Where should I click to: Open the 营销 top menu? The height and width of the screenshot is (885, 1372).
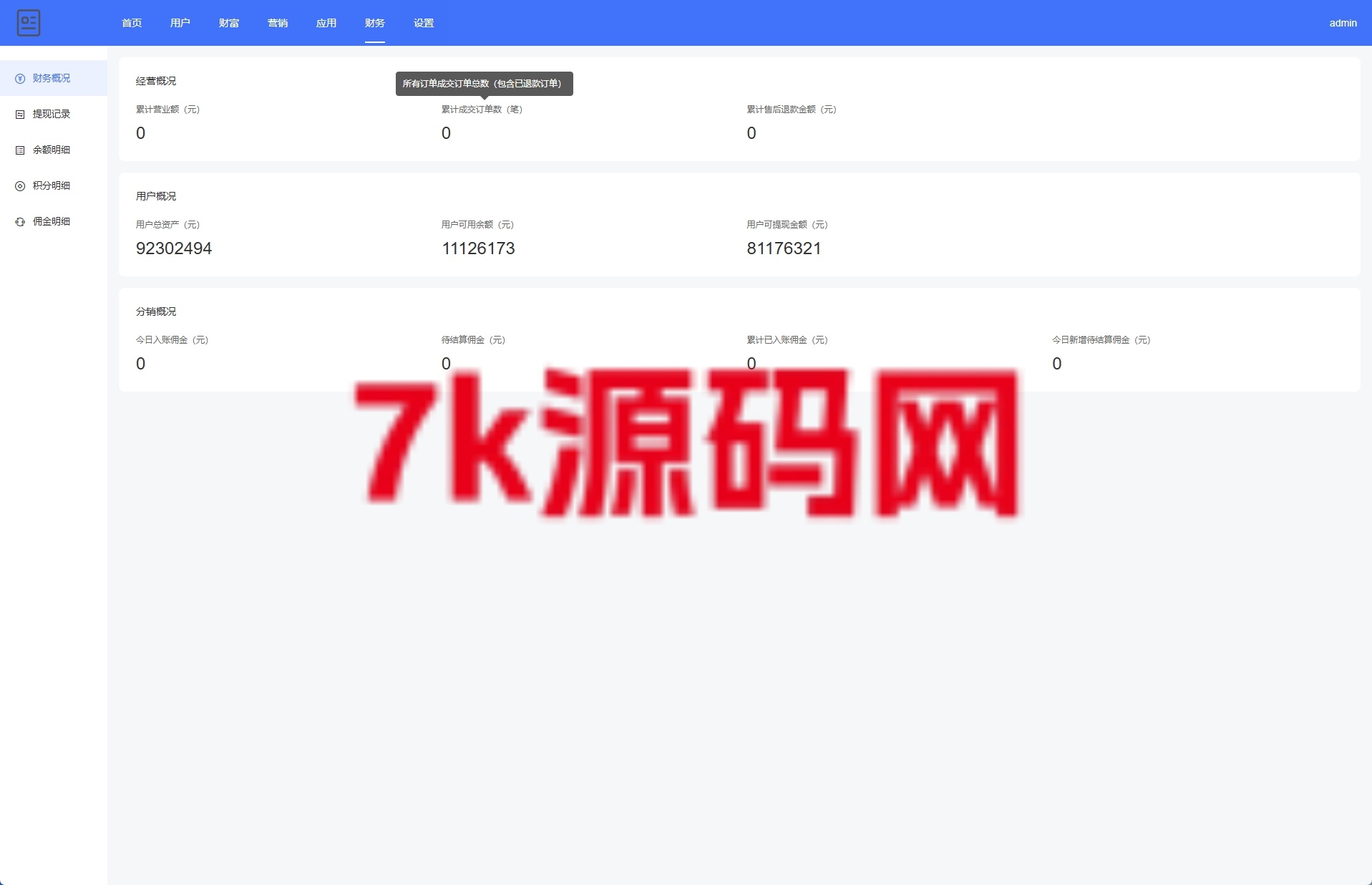(278, 23)
